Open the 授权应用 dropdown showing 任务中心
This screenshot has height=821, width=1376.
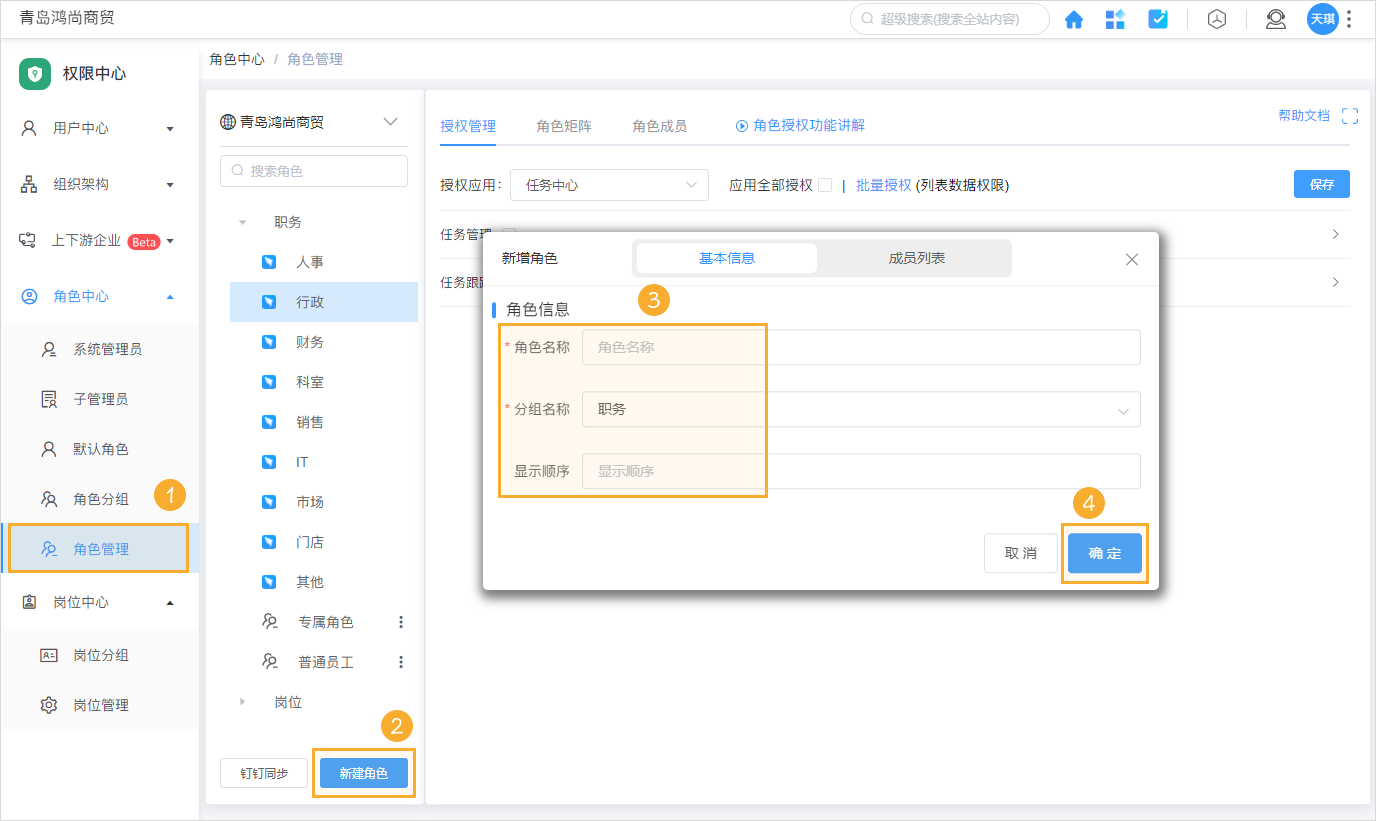[x=609, y=184]
